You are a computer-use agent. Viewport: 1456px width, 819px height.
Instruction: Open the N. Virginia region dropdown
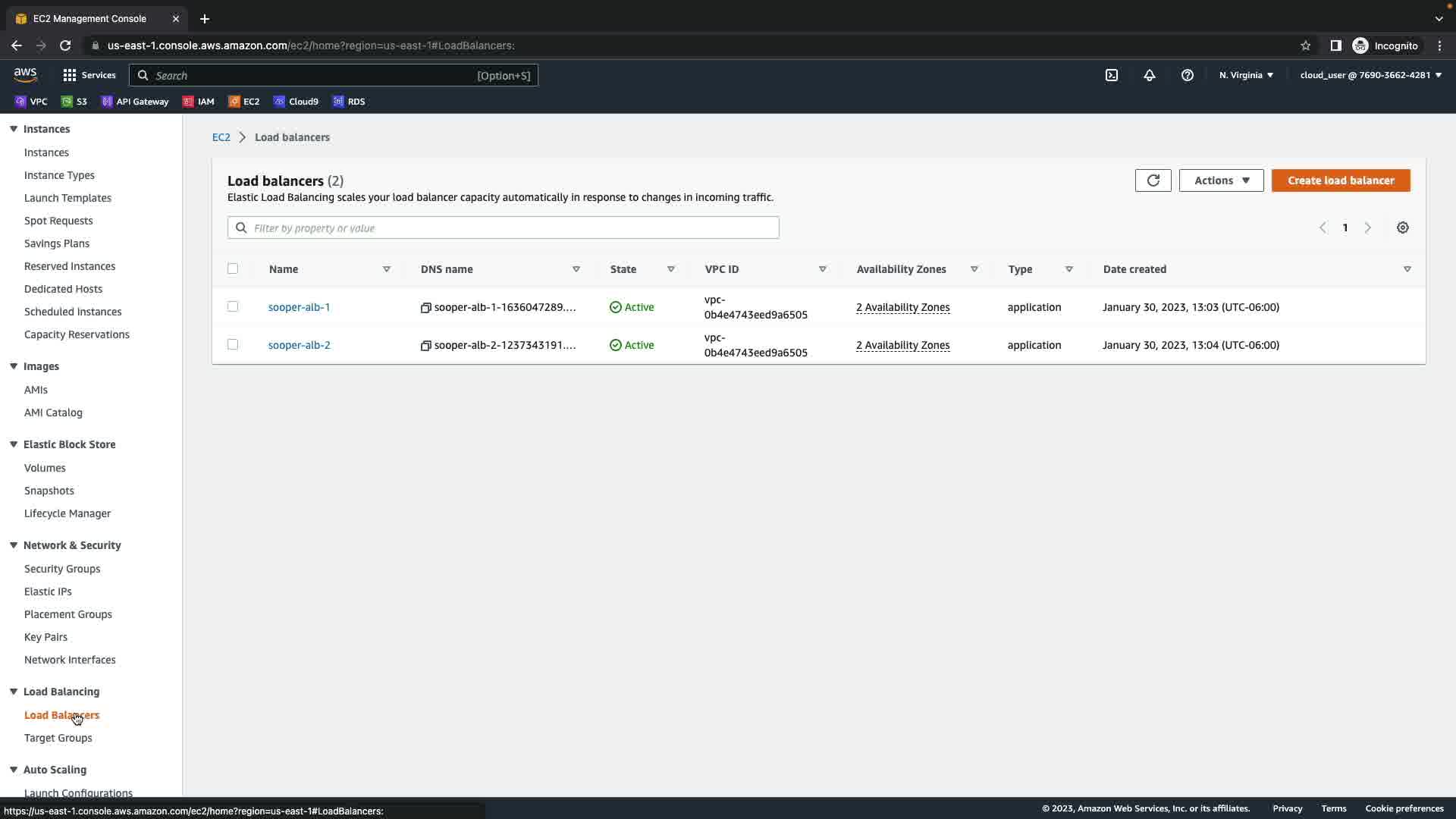1246,75
